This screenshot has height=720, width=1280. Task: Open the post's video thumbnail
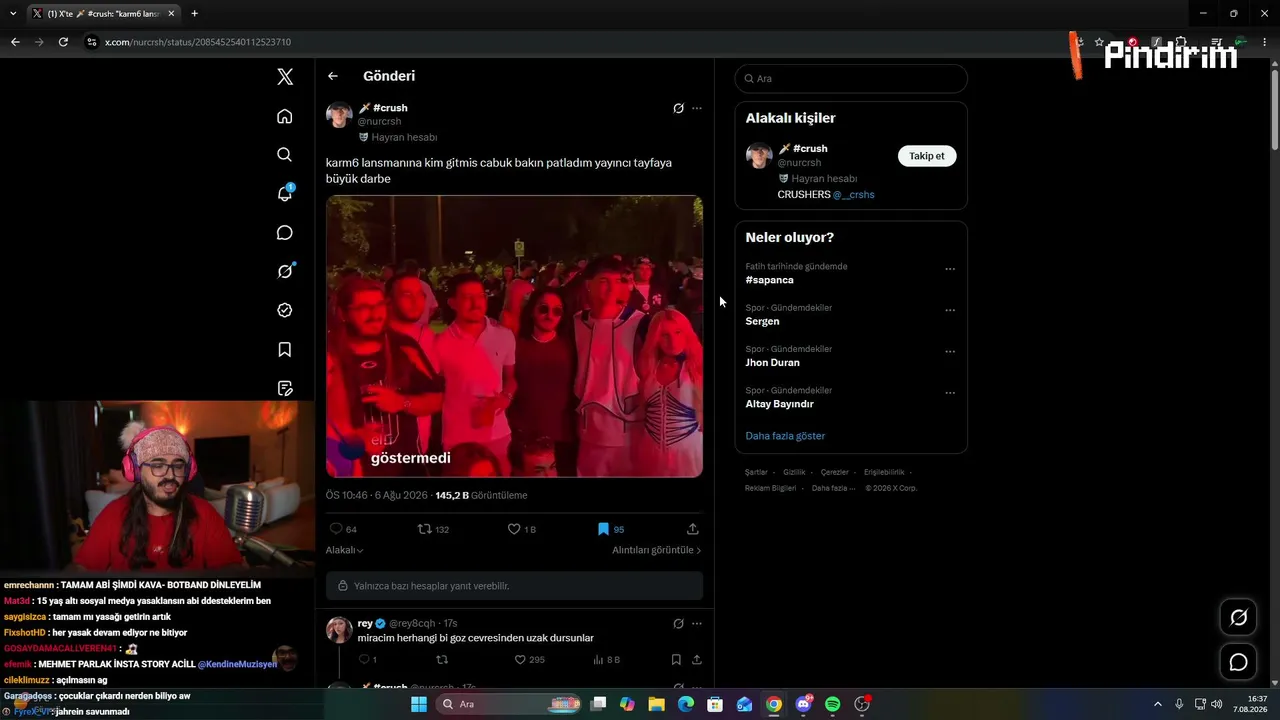tap(514, 336)
